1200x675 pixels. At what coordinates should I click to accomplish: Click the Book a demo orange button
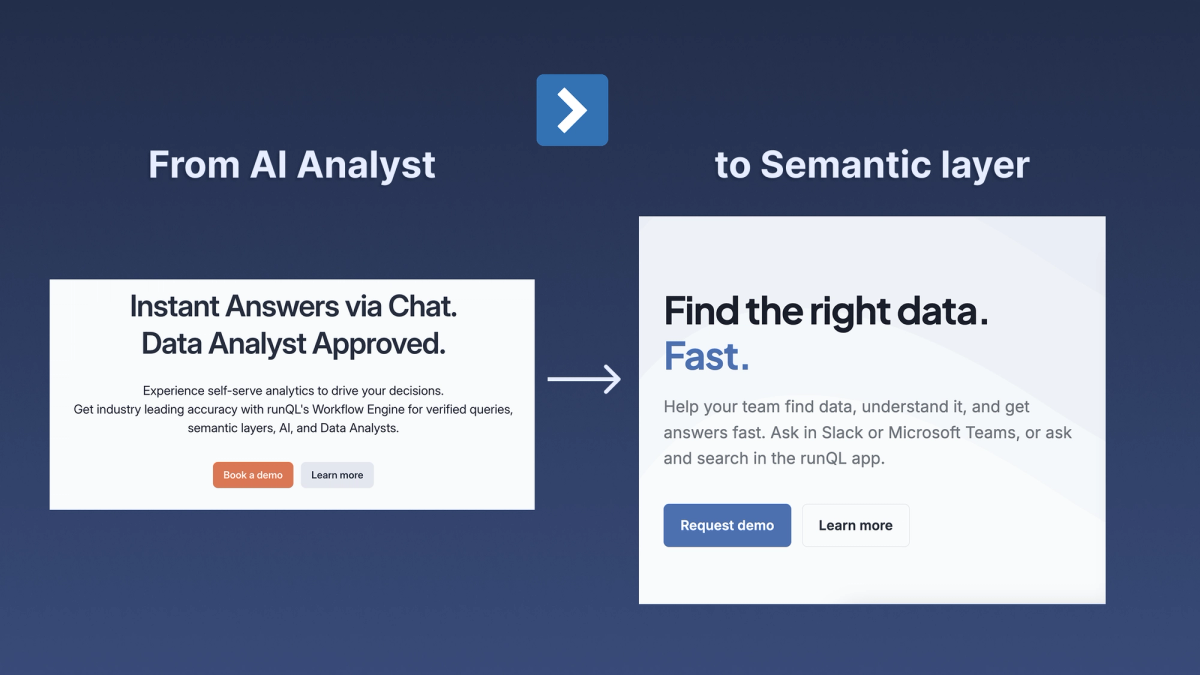point(253,475)
